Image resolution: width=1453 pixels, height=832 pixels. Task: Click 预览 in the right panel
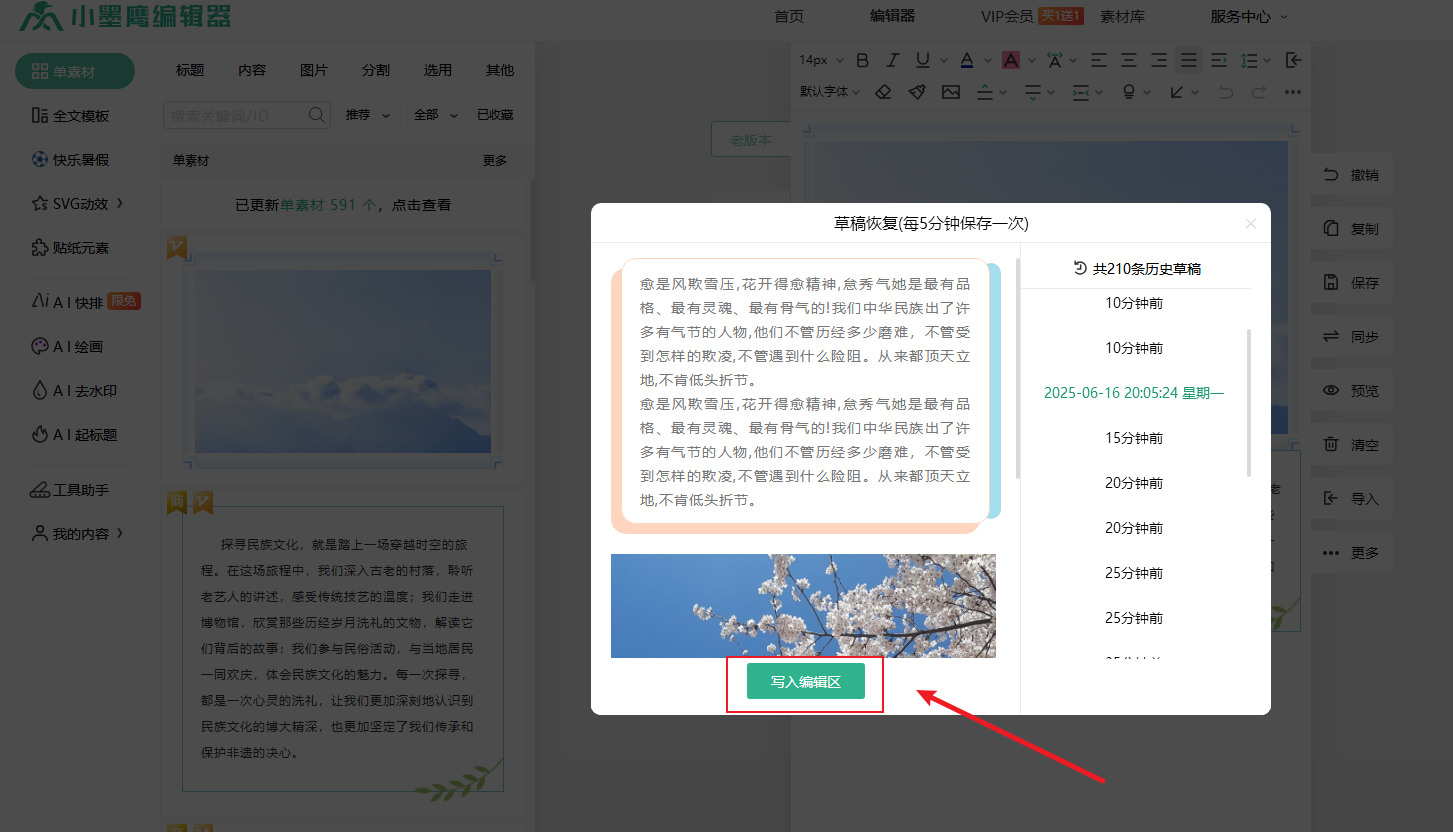1351,391
